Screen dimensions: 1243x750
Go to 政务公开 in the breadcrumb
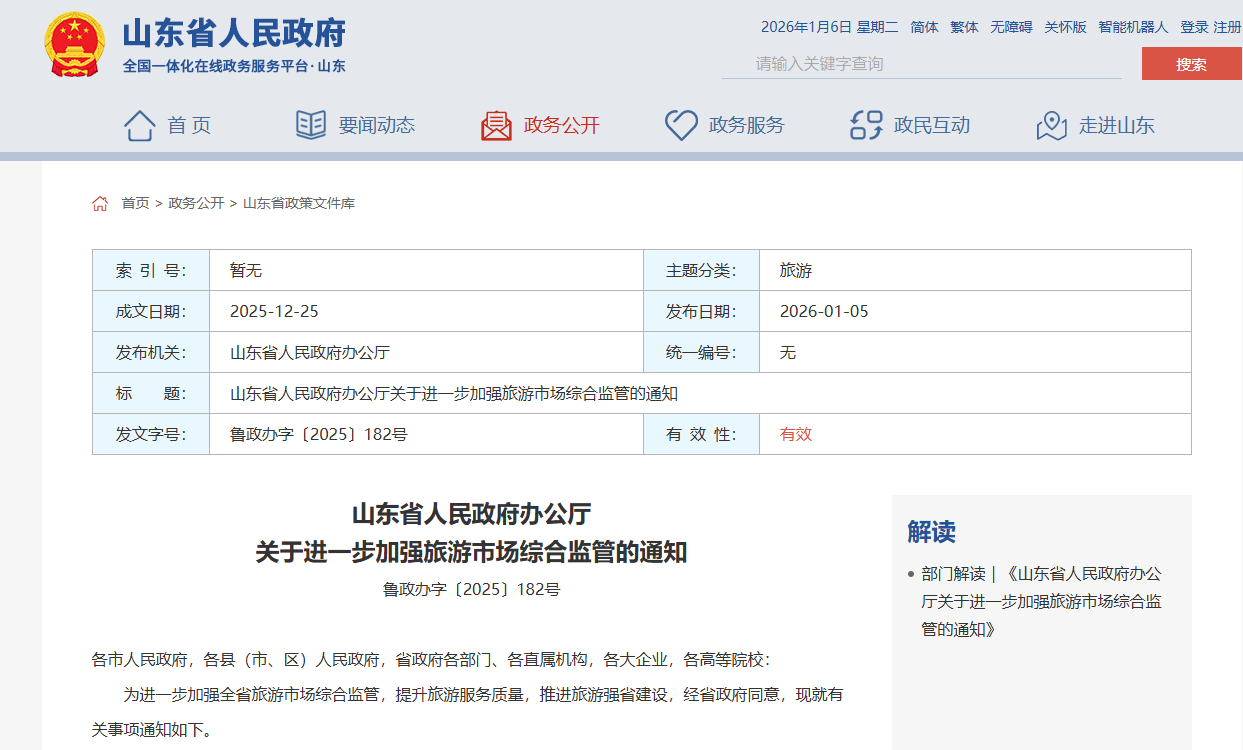196,204
